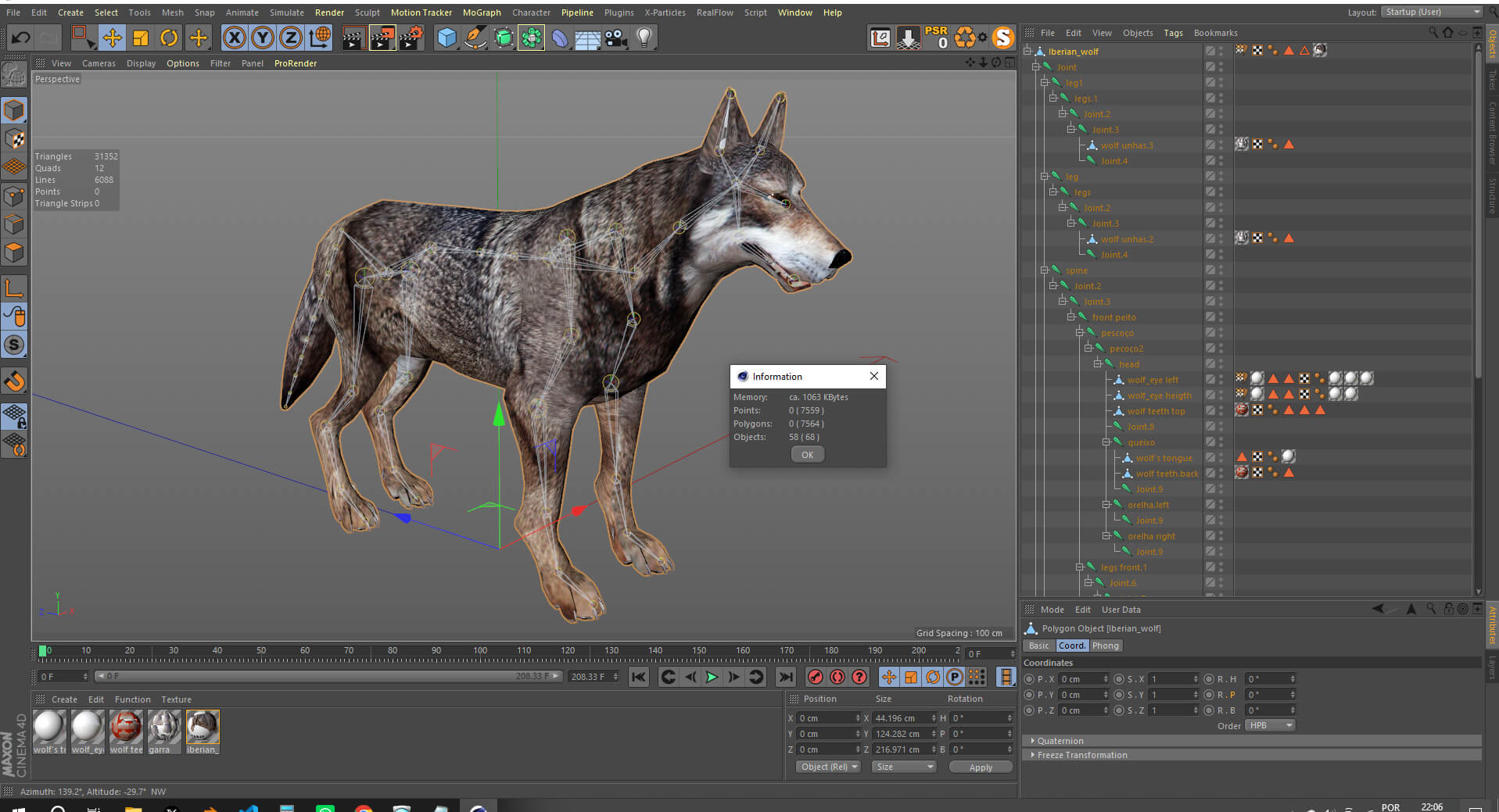This screenshot has height=812, width=1499.
Task: Click the Apply button
Action: pyautogui.click(x=981, y=767)
